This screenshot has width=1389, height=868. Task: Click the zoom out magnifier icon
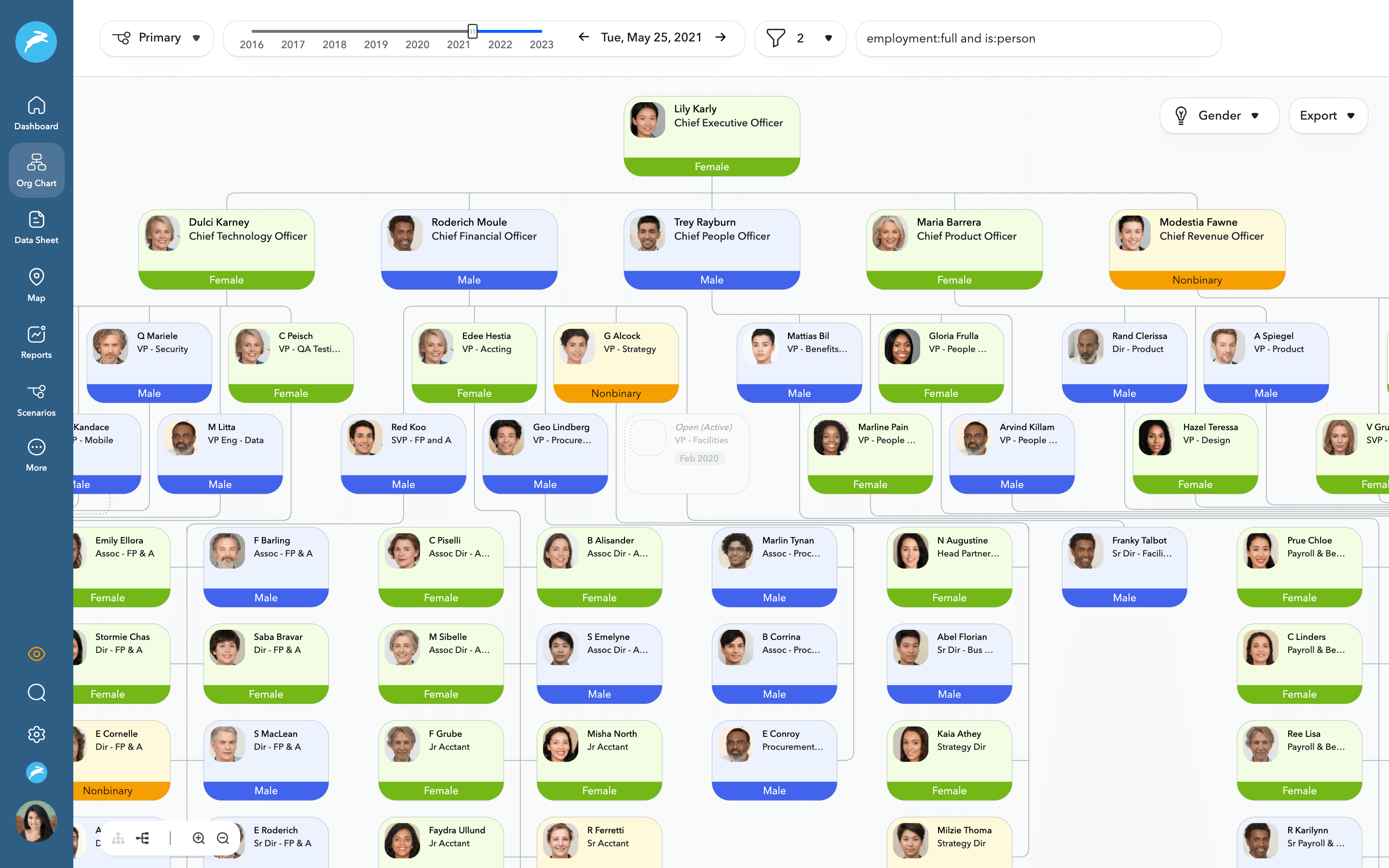[x=223, y=838]
